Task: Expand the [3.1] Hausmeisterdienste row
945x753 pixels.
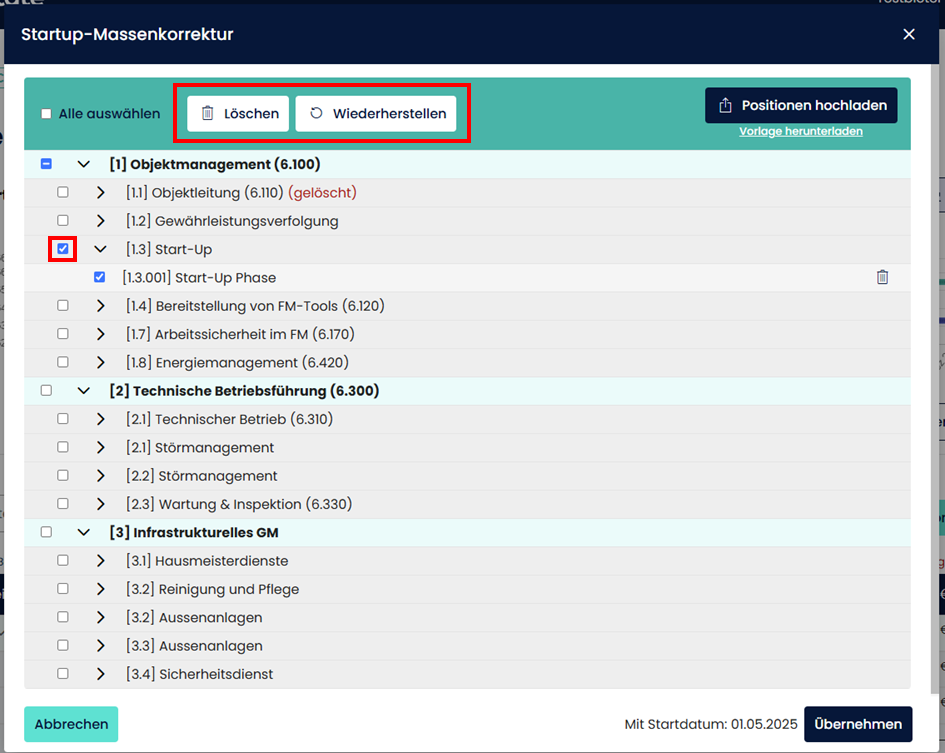Action: pyautogui.click(x=100, y=561)
